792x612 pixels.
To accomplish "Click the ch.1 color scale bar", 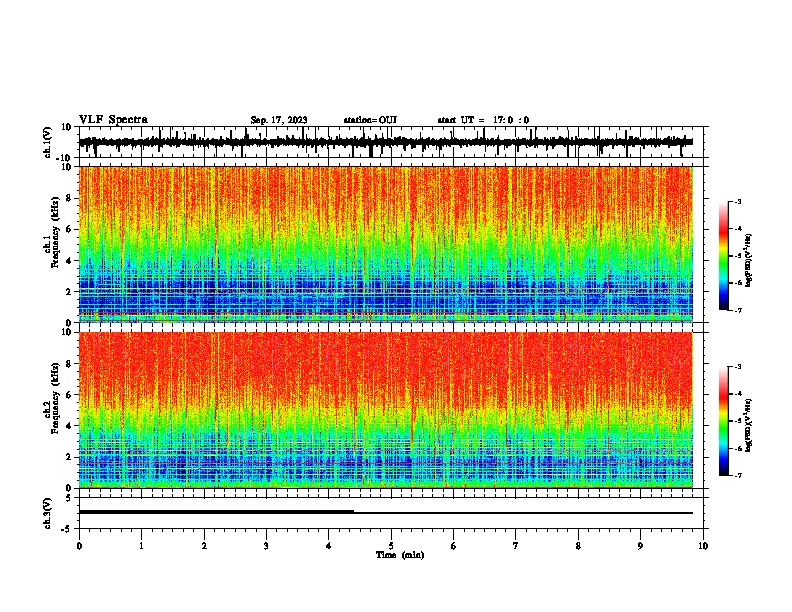I will [x=723, y=256].
